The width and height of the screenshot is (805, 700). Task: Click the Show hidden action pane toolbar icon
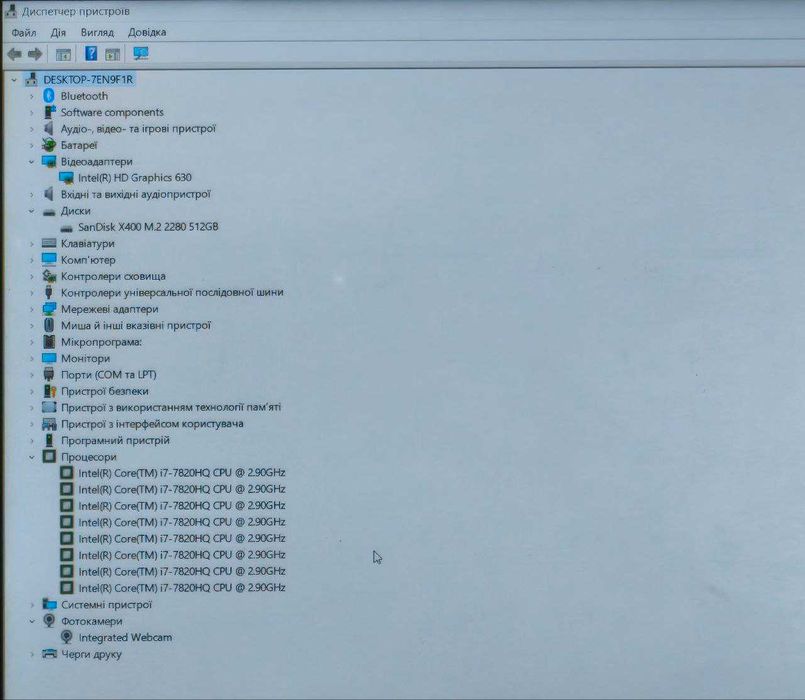click(112, 54)
